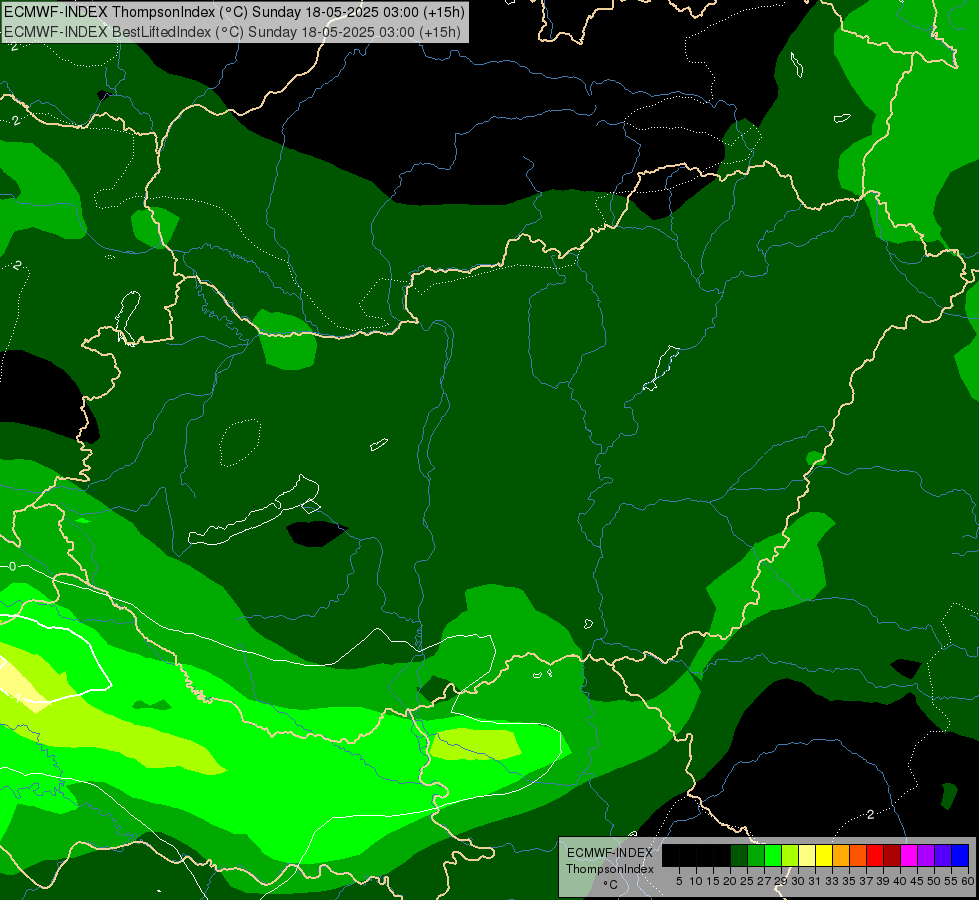Pick the purple 45–50 legend swatch
979x900 pixels.
(926, 855)
